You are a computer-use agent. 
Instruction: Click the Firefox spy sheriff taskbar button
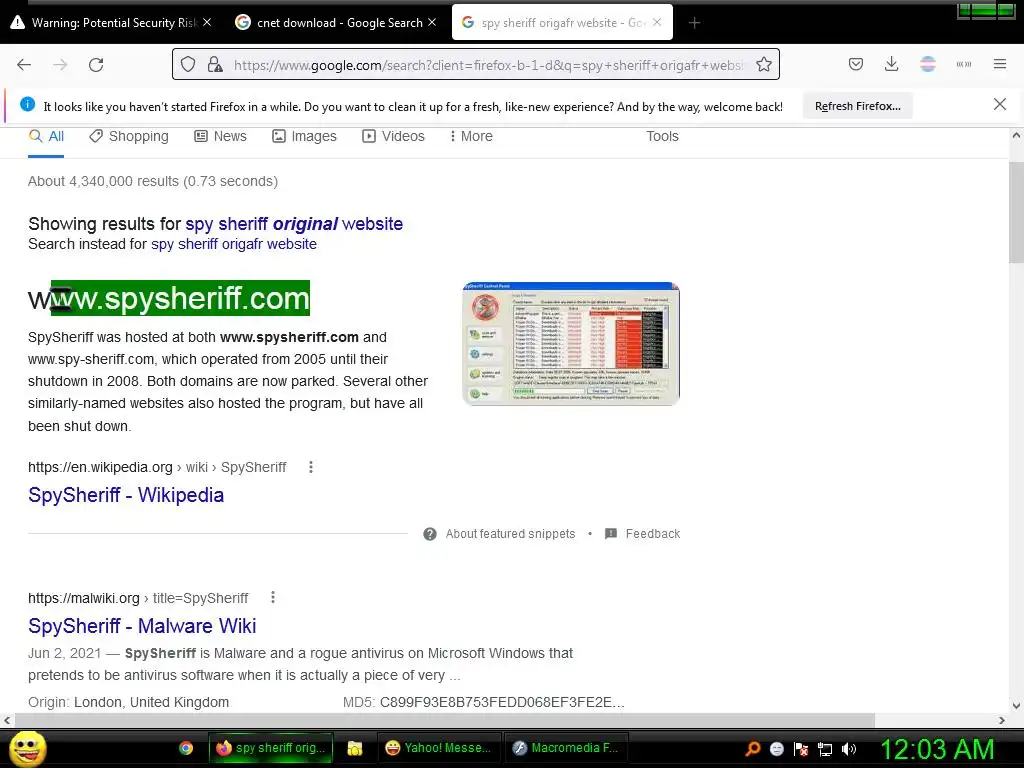[x=270, y=748]
